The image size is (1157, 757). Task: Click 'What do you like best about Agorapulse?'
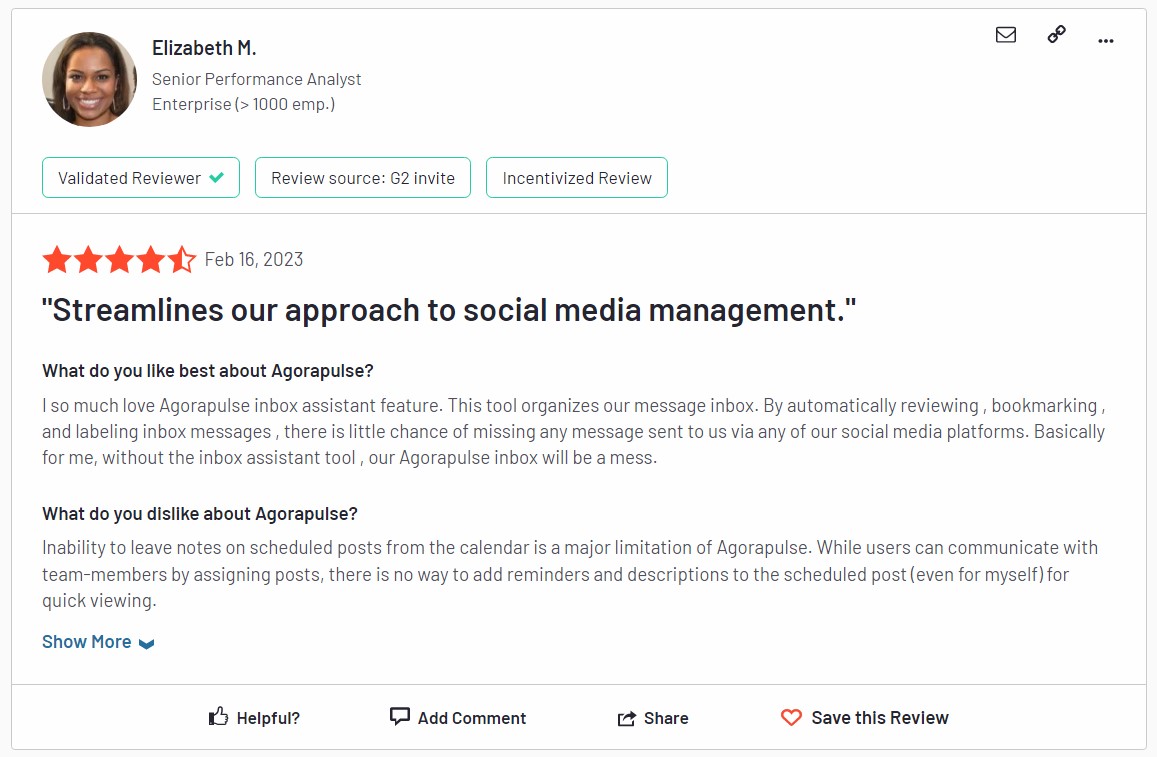208,370
